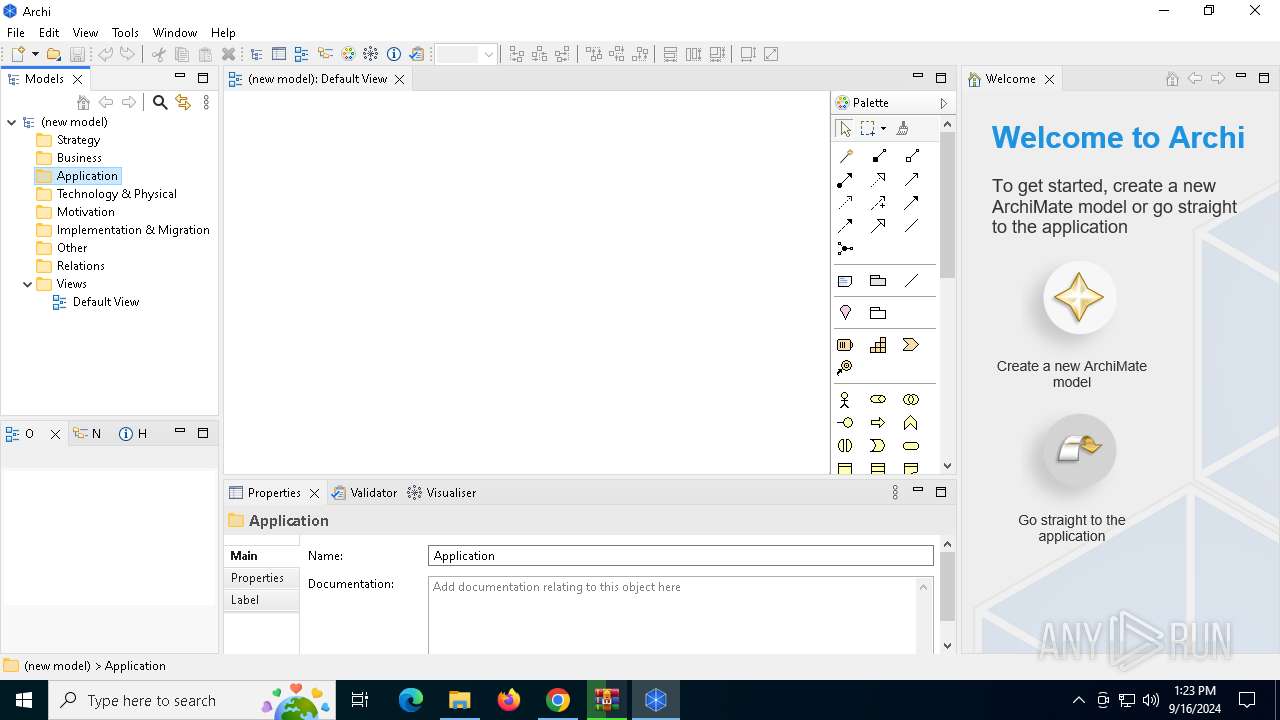Image resolution: width=1280 pixels, height=720 pixels.
Task: Switch to the Validator tab
Action: coord(365,492)
